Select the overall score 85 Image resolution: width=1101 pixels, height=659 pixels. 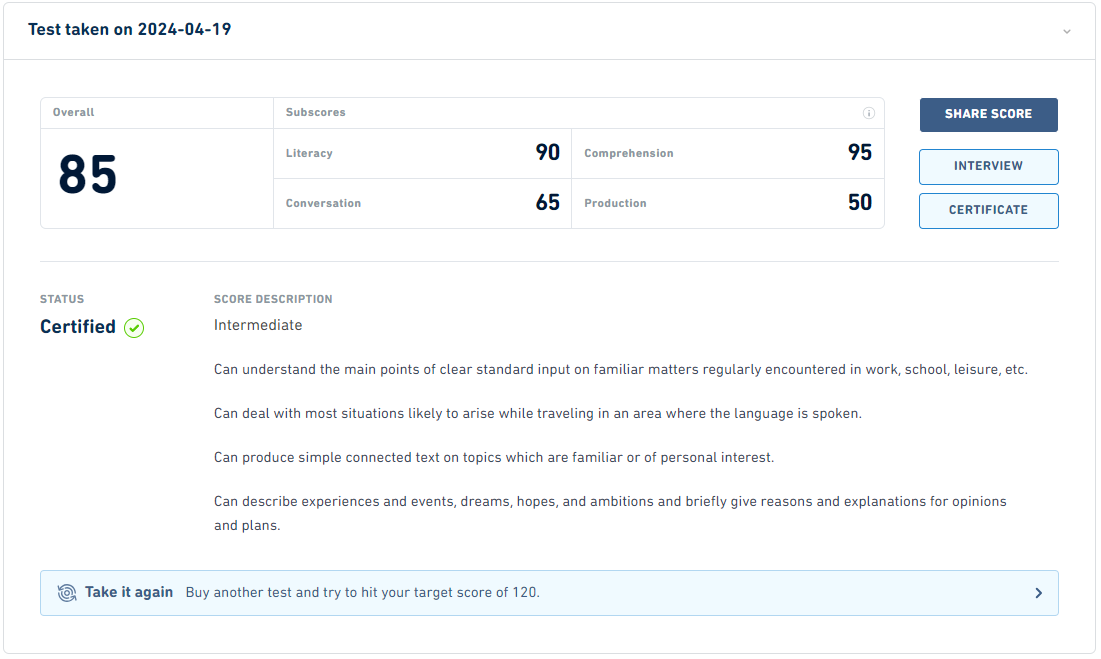pos(88,175)
